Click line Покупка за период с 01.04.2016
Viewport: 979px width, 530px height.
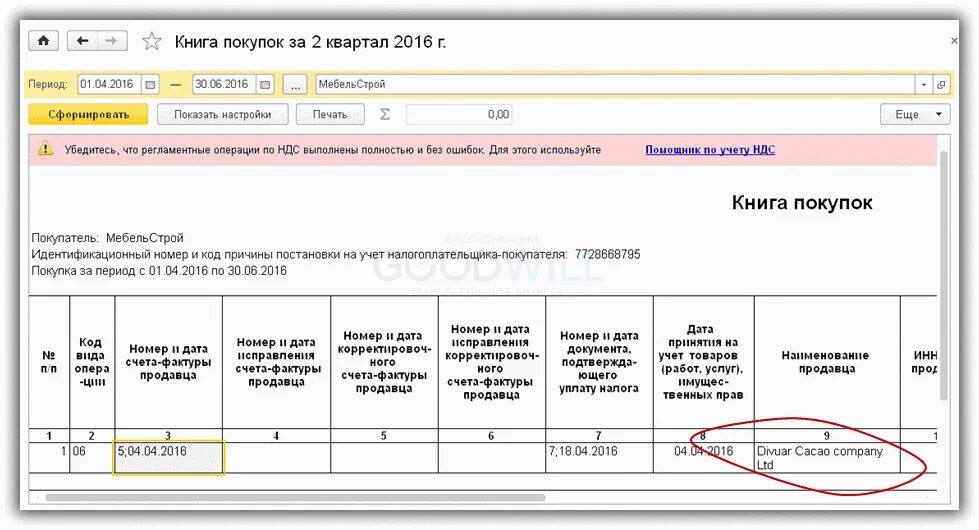coord(159,271)
